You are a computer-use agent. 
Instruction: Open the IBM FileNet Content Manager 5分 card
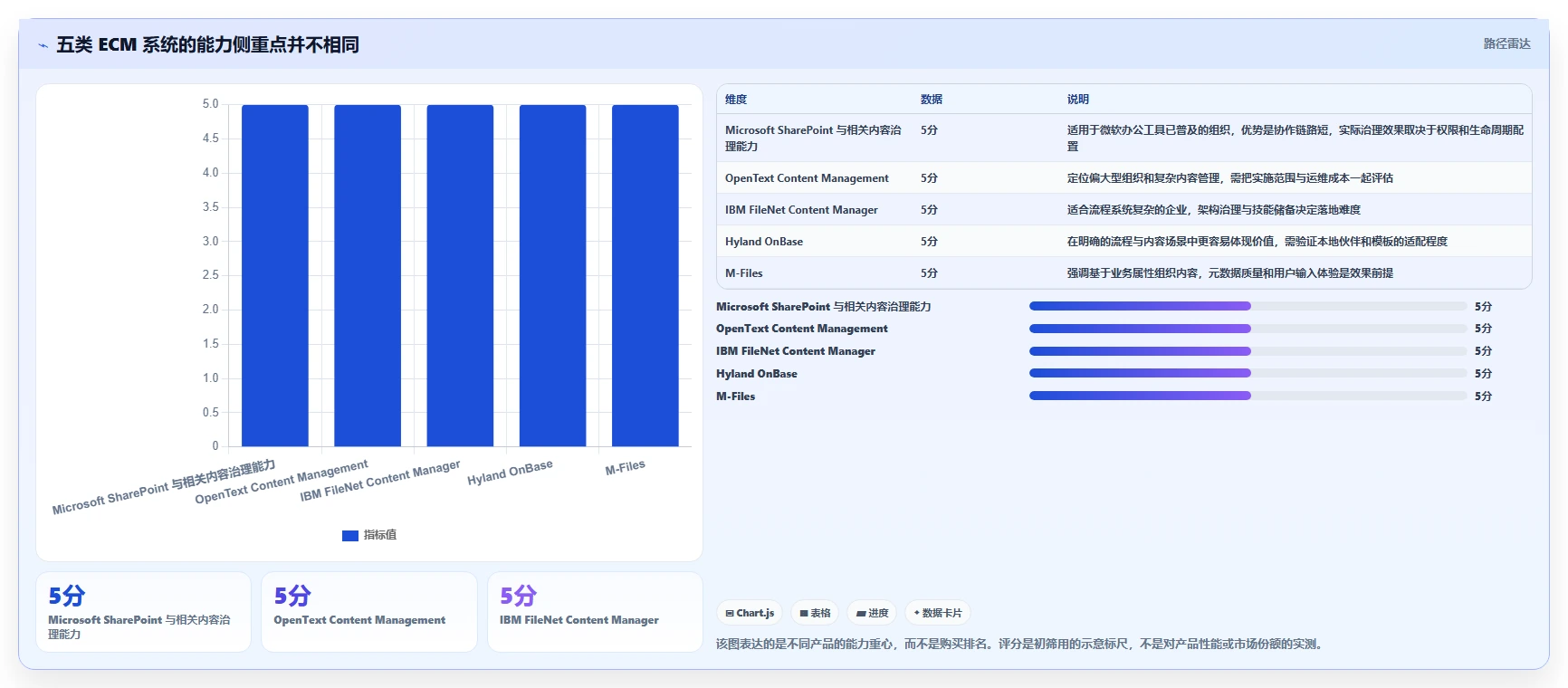[595, 612]
